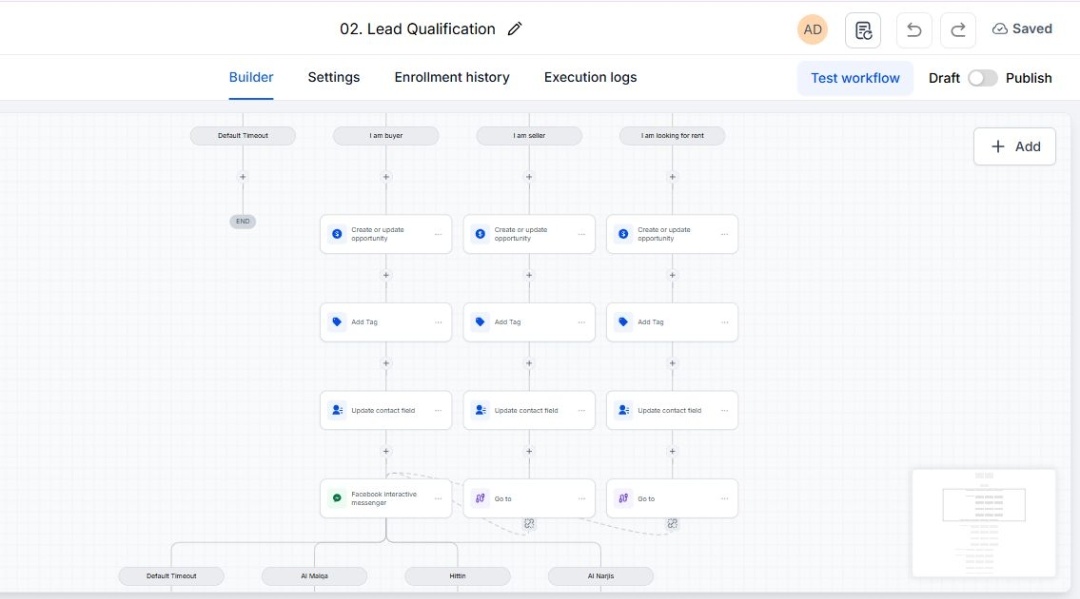Select the I am seller branch
This screenshot has width=1080, height=599.
[x=529, y=136]
